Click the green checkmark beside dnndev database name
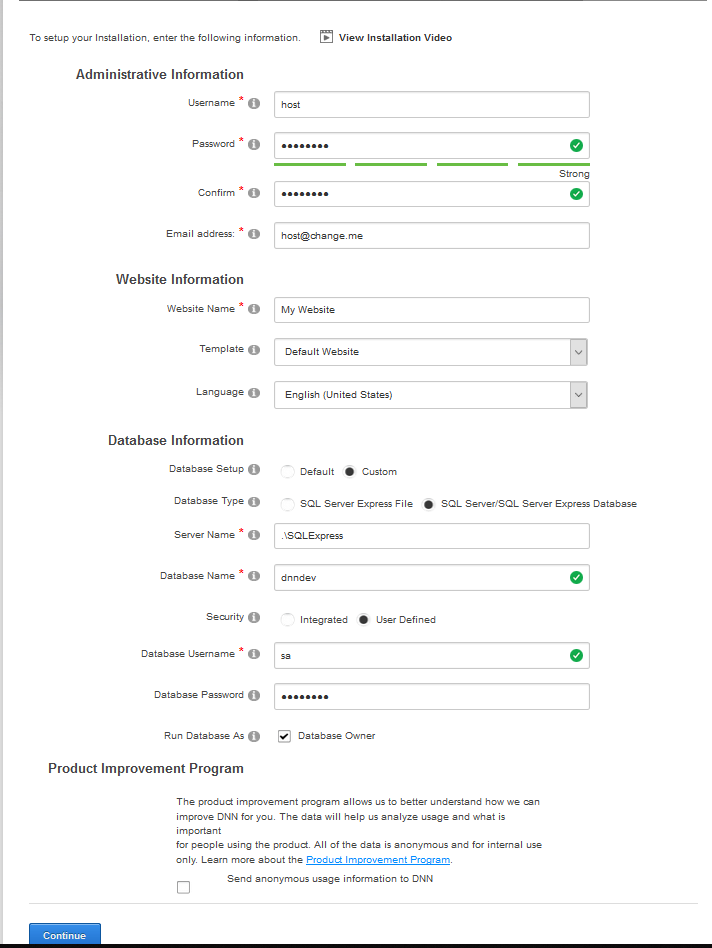This screenshot has height=948, width=712. pyautogui.click(x=576, y=578)
